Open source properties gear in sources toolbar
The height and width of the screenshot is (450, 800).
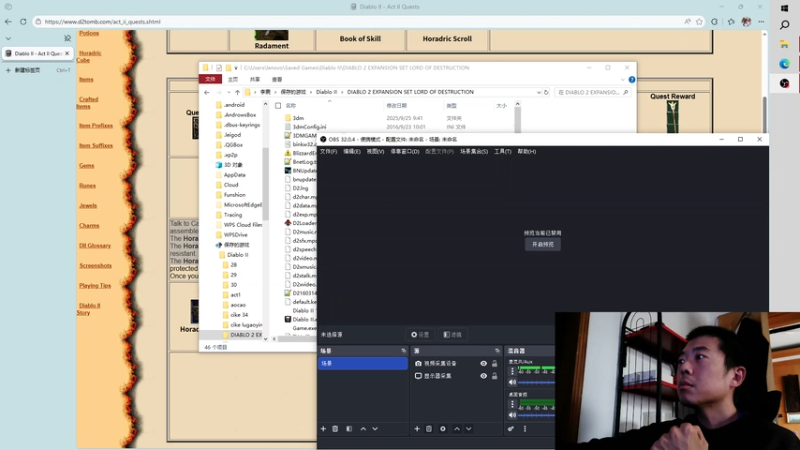pyautogui.click(x=443, y=429)
